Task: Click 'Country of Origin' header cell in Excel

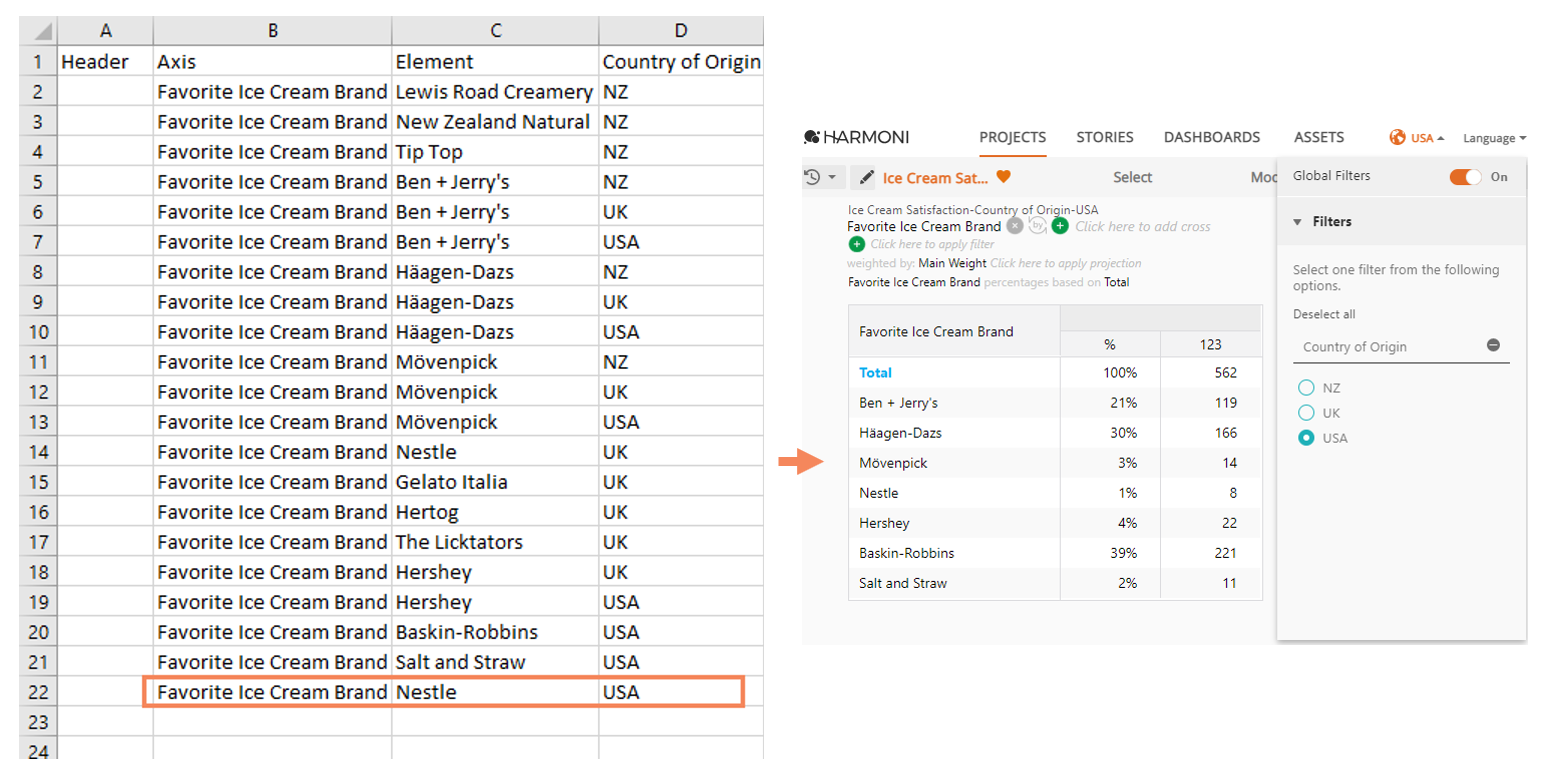Action: coord(681,62)
